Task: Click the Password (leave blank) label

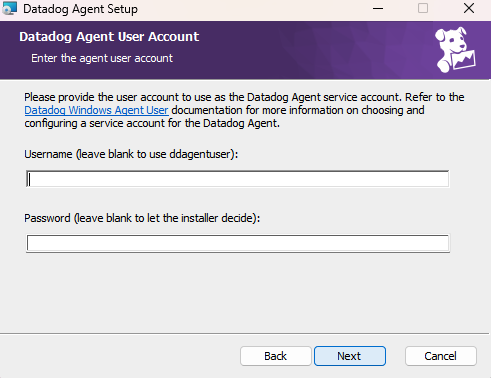Action: 142,218
